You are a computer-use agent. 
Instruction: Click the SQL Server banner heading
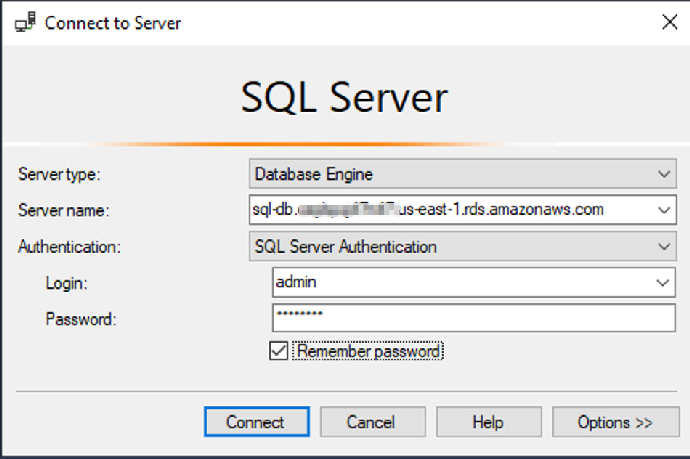pyautogui.click(x=344, y=98)
